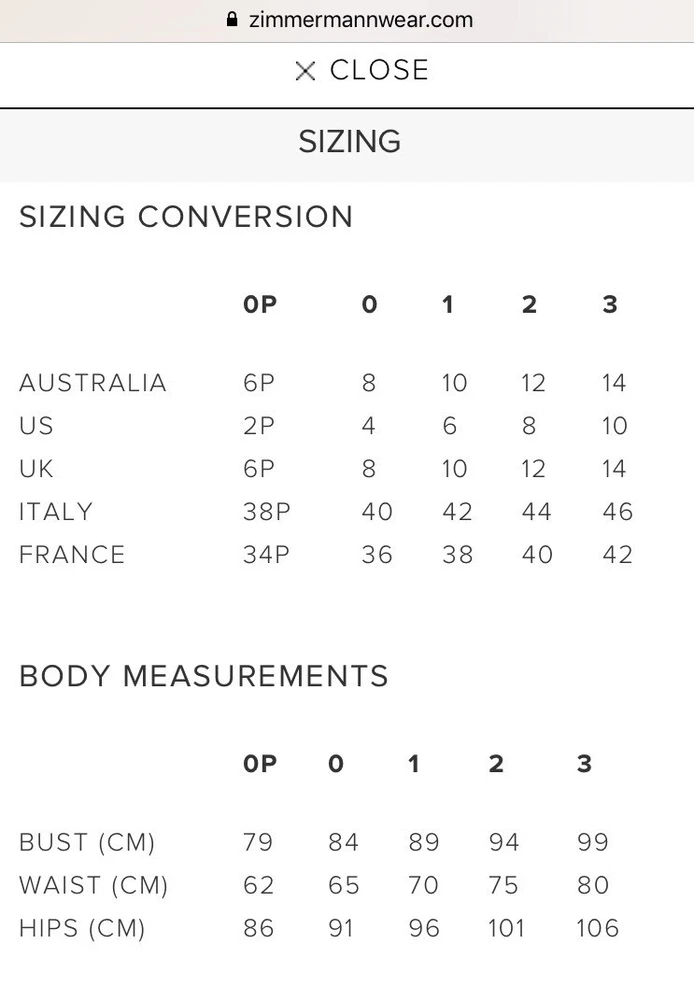Select the HIPS (CM) row label
694x1000 pixels.
(x=82, y=929)
